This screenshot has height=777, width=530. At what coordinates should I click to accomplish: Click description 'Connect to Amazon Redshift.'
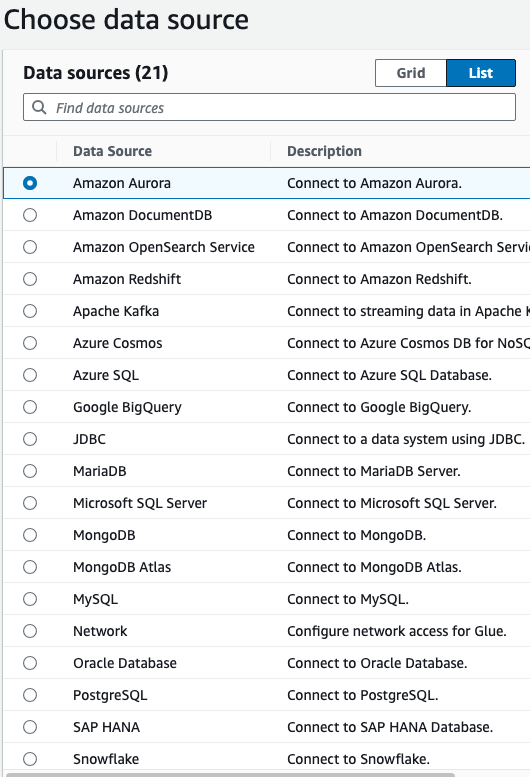pos(379,279)
